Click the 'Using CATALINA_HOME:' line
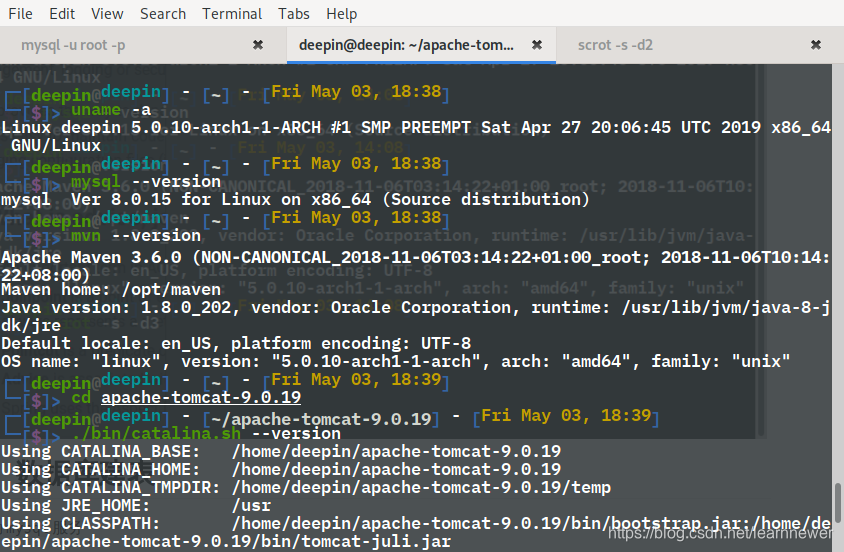 coord(281,470)
